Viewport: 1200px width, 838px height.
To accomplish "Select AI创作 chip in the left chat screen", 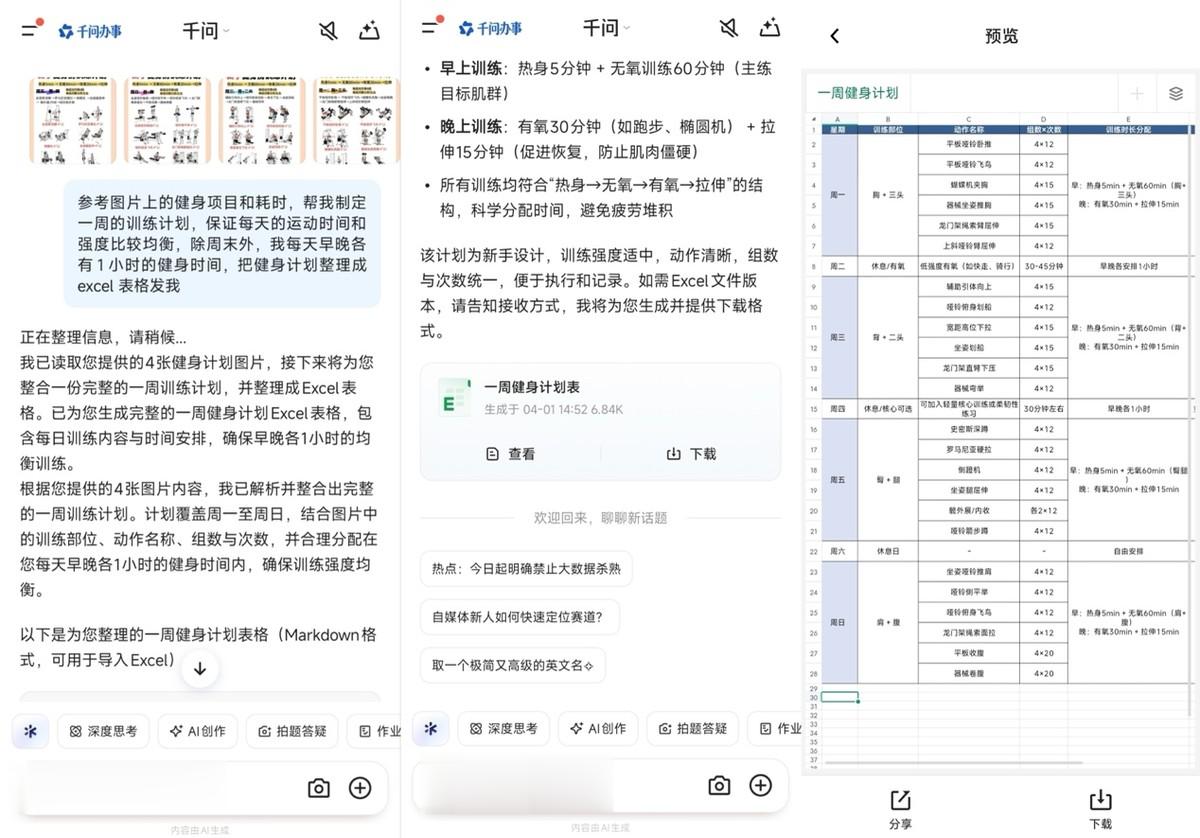I will coord(198,731).
